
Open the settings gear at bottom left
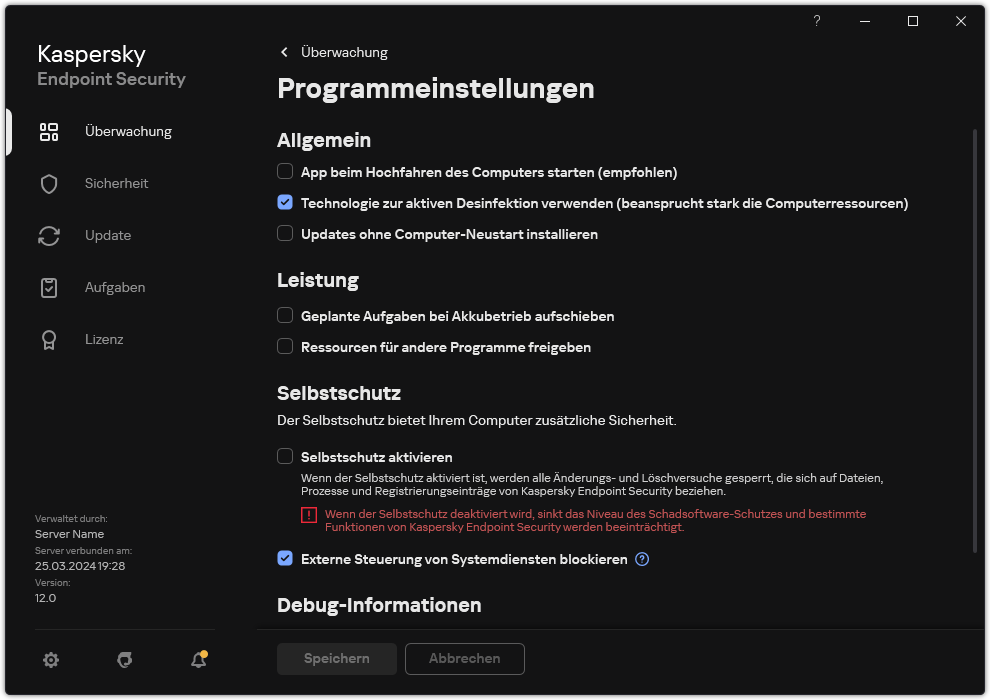coord(50,660)
